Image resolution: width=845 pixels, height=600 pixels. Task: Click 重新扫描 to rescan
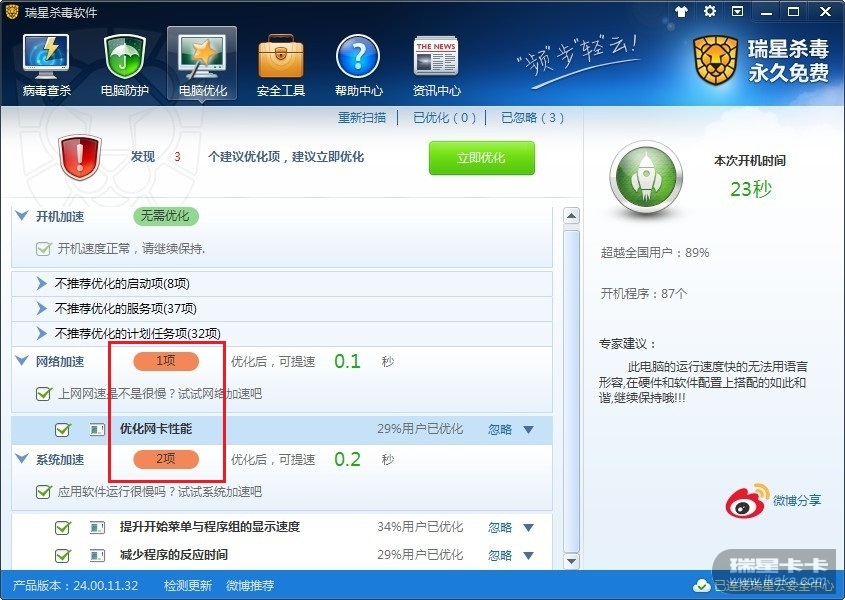pyautogui.click(x=362, y=118)
